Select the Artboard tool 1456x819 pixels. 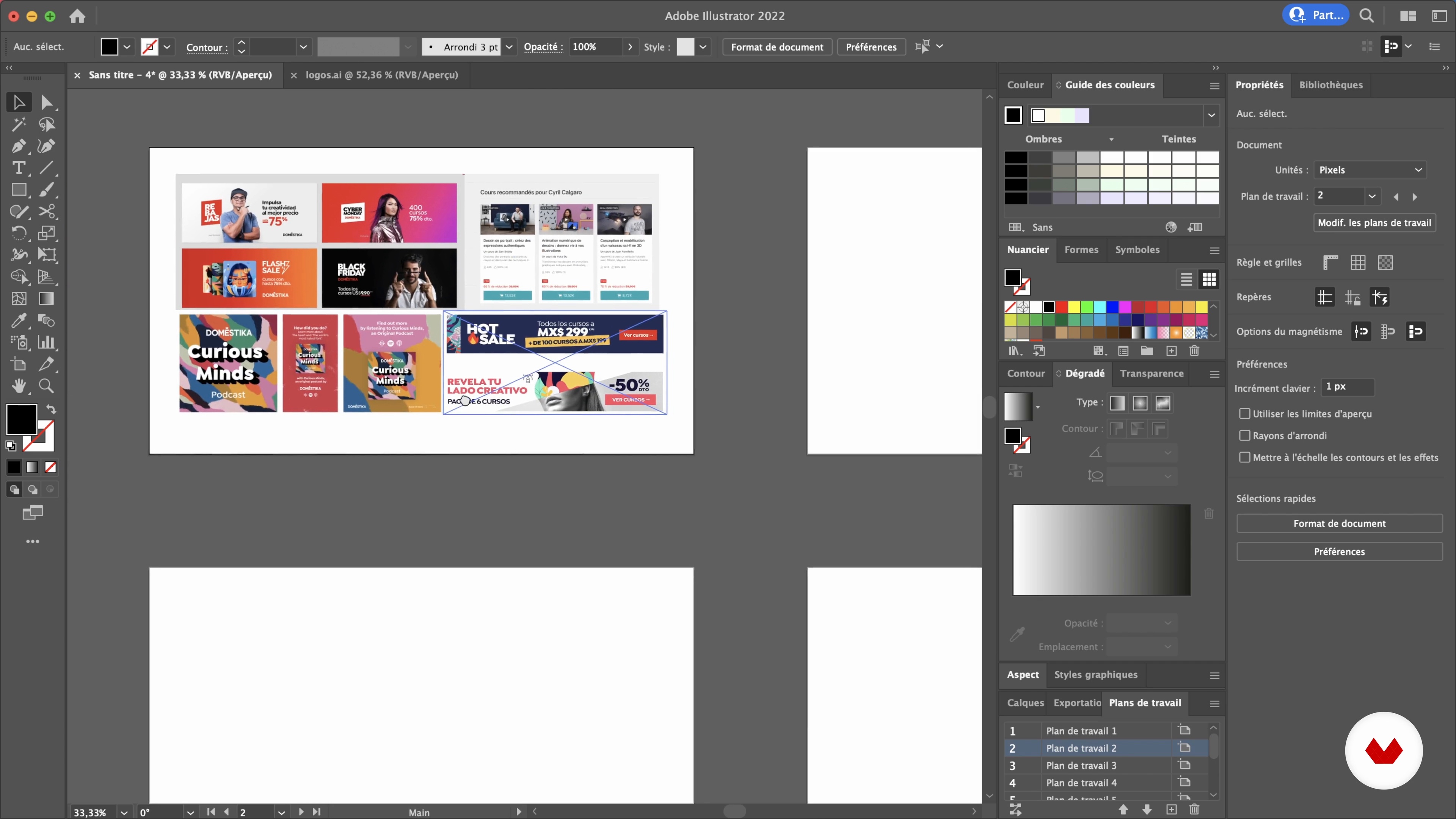[19, 364]
